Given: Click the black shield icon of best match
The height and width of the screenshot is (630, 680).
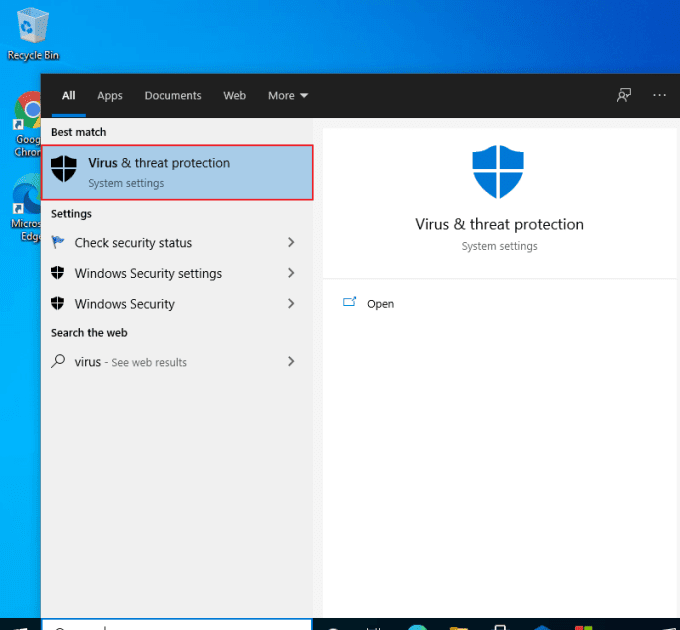Looking at the screenshot, I should pos(64,169).
